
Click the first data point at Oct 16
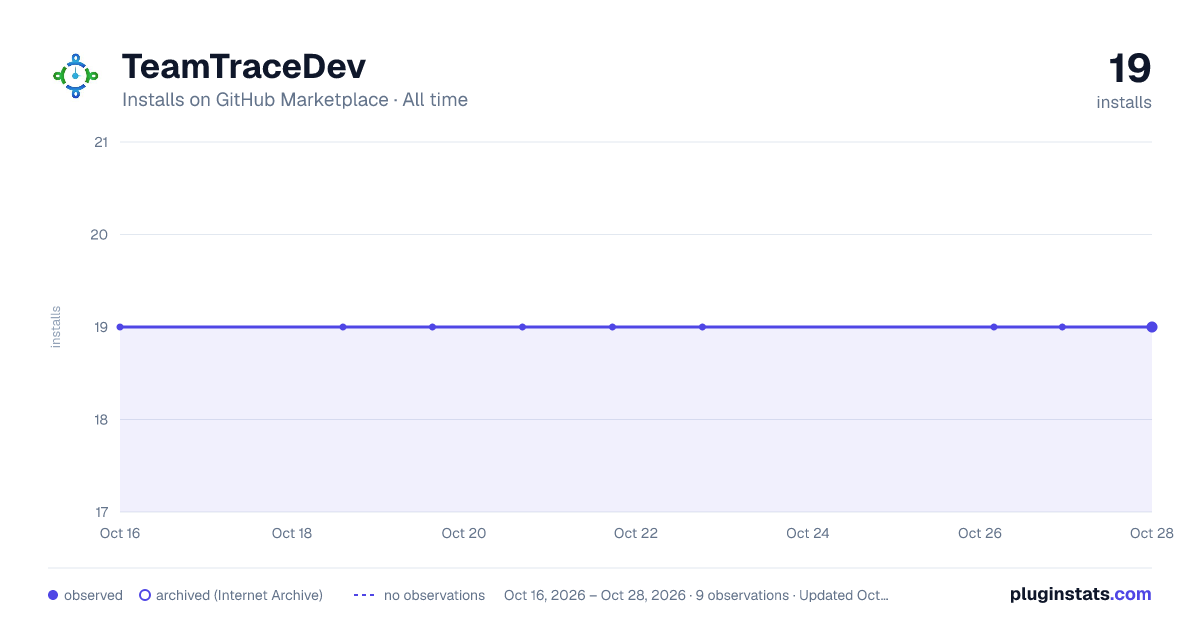click(x=120, y=327)
